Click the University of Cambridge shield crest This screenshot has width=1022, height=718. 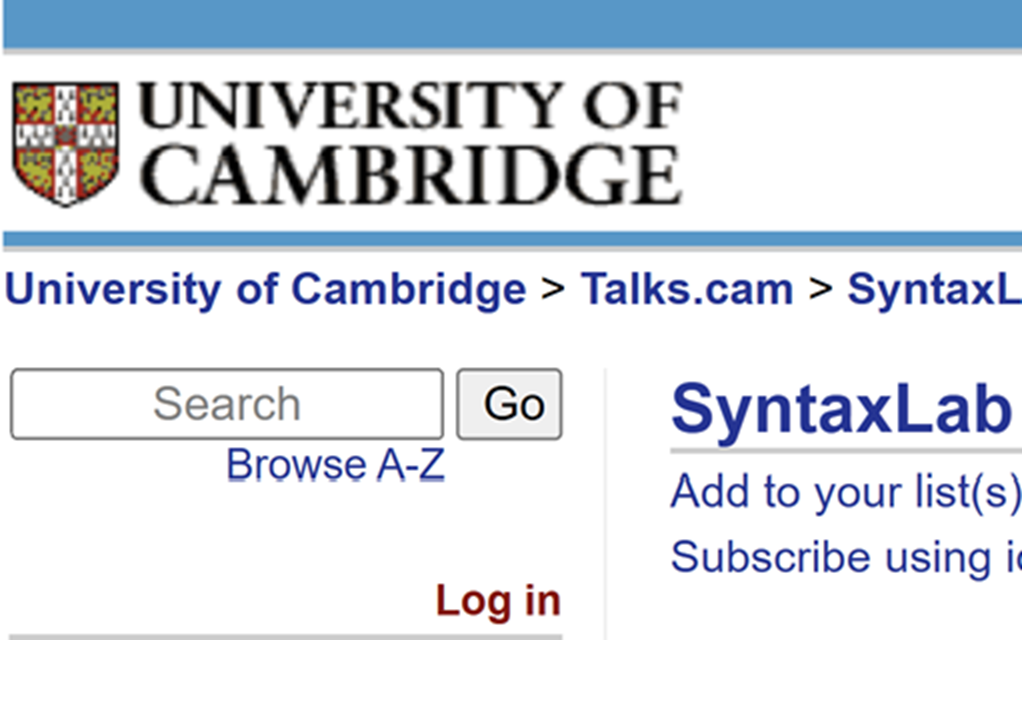(66, 143)
